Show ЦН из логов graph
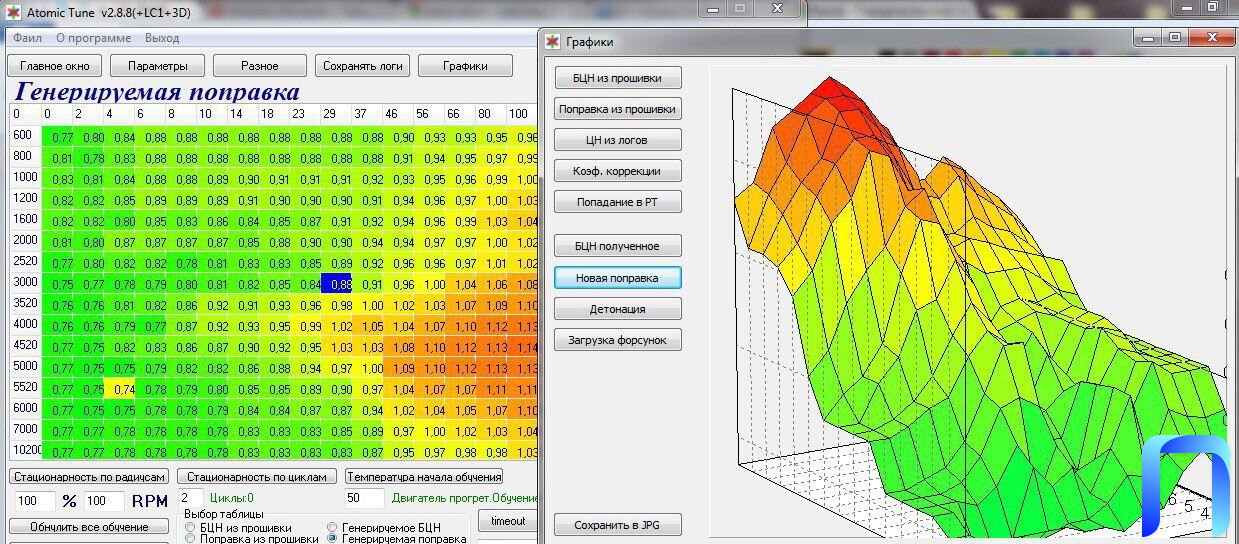The width and height of the screenshot is (1239, 544). 618,139
